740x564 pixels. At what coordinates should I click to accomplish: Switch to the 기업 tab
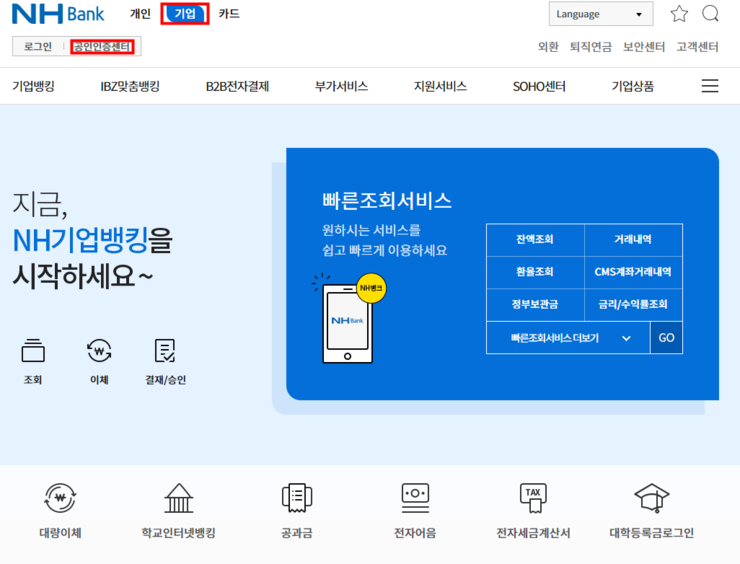[185, 14]
